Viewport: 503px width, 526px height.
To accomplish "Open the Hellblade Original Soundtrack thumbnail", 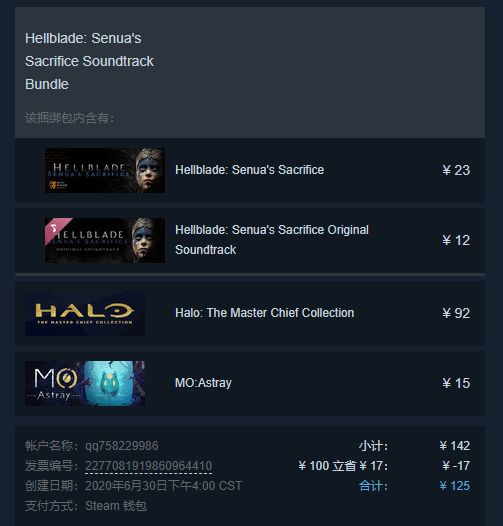I will [x=105, y=240].
